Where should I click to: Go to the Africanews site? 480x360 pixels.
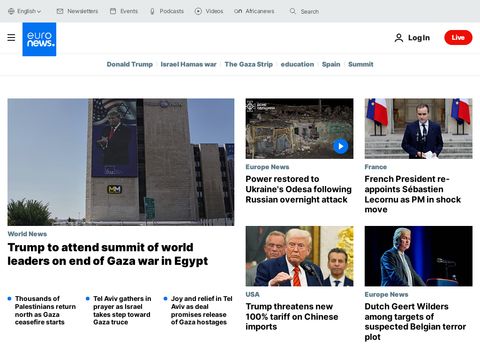[x=260, y=11]
